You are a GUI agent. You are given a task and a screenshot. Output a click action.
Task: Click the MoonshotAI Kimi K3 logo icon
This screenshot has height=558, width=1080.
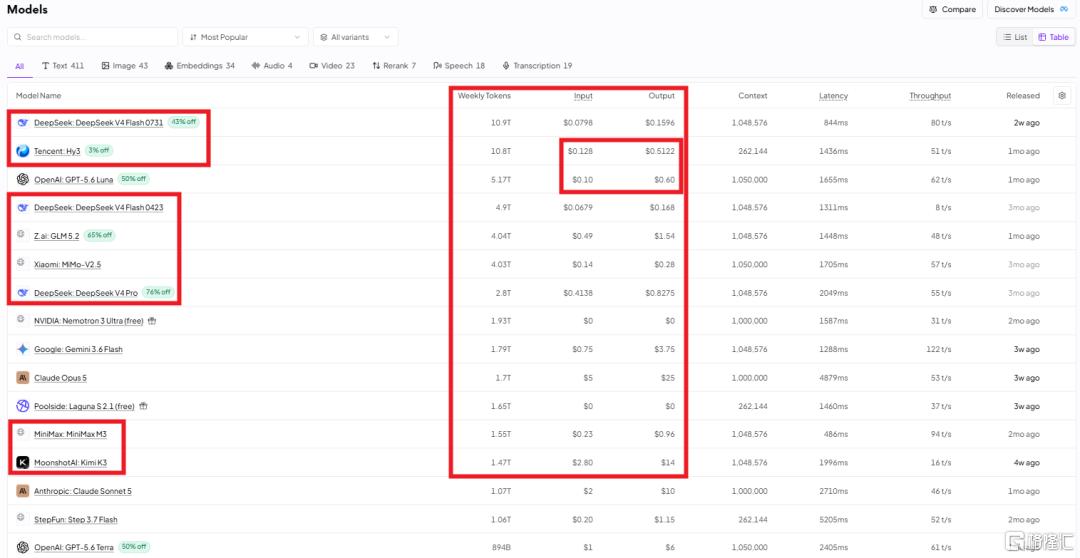point(23,462)
